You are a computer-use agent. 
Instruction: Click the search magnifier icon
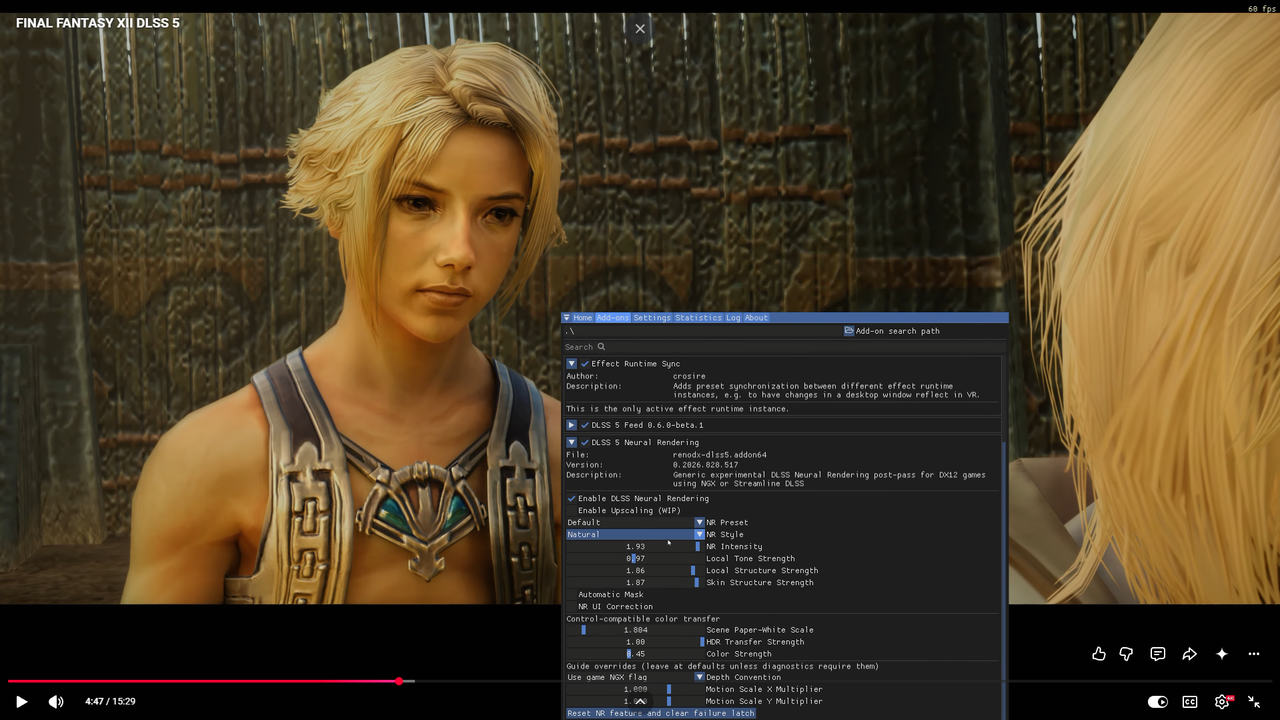601,347
